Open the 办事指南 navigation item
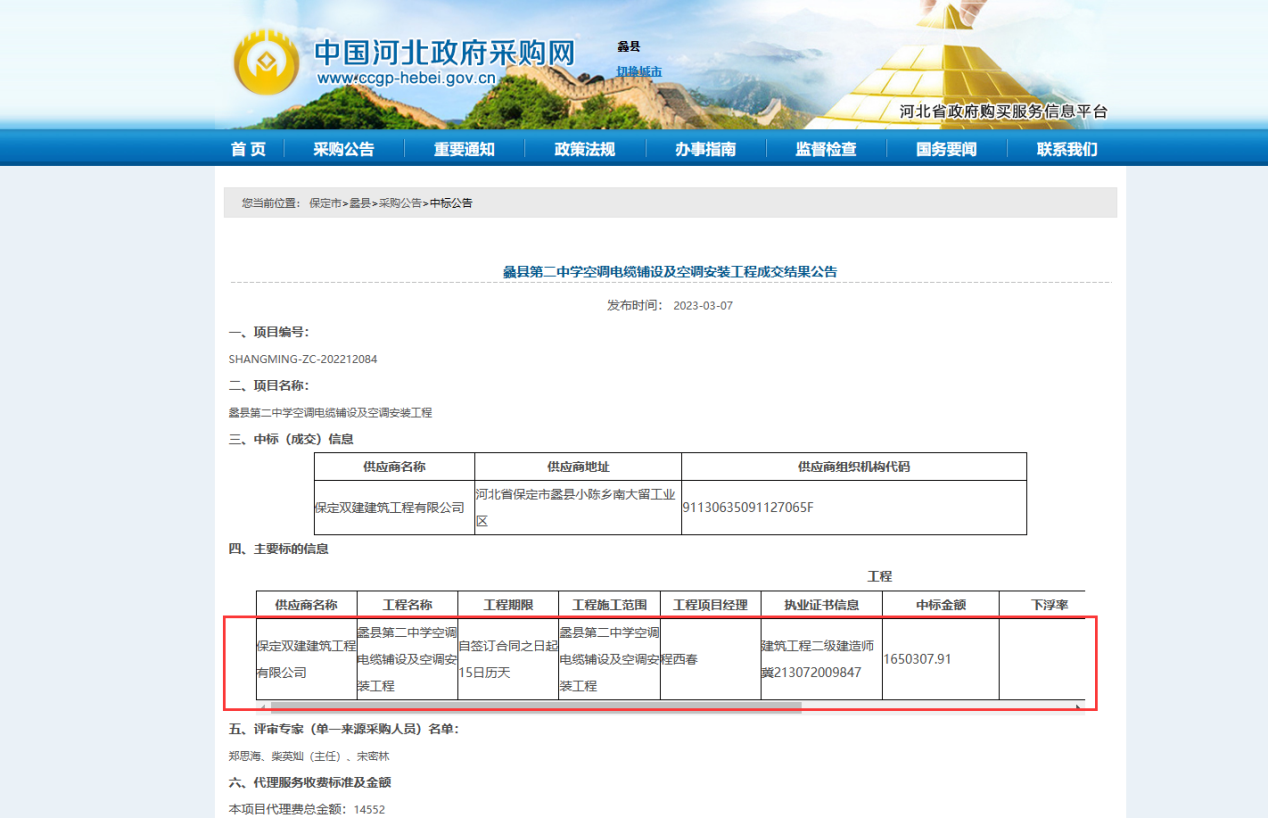Screen dimensions: 1268x818 pos(705,149)
